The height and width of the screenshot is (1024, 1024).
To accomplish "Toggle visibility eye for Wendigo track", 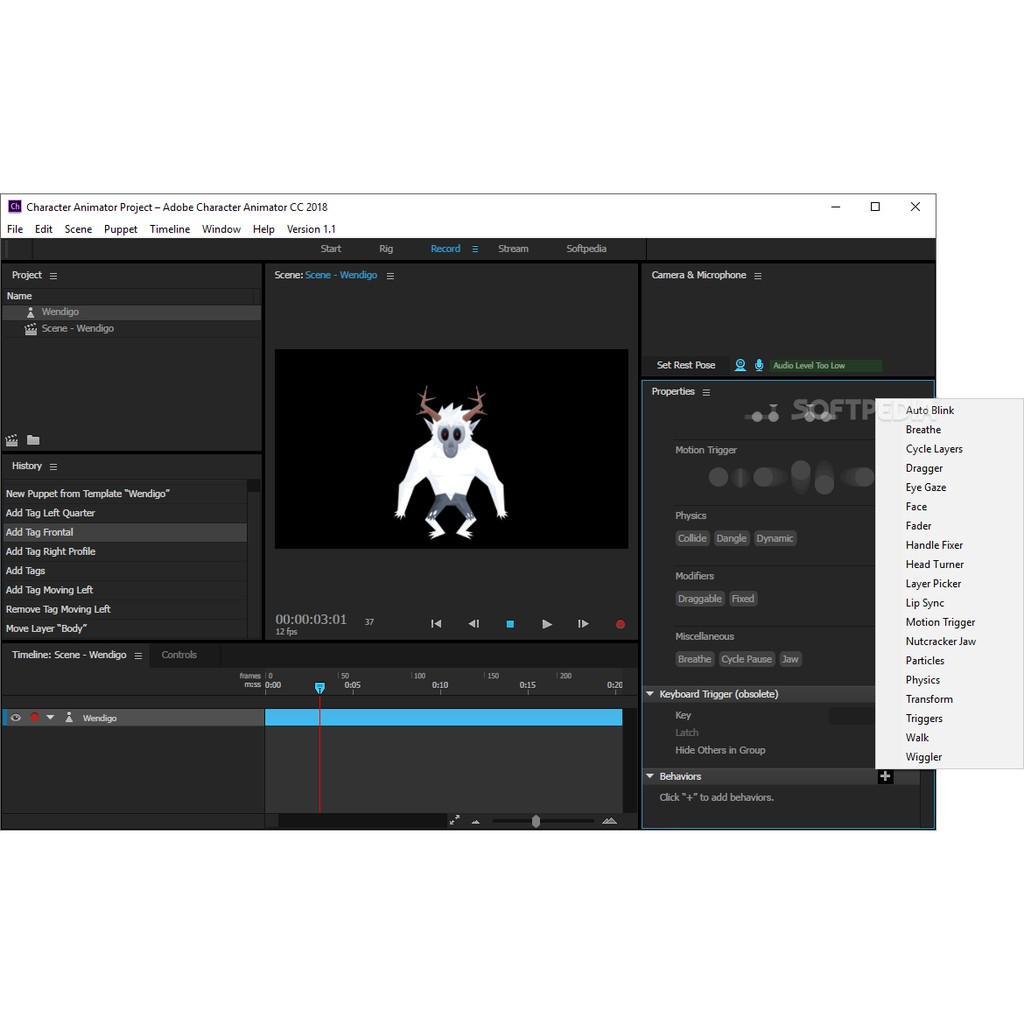I will 16,718.
